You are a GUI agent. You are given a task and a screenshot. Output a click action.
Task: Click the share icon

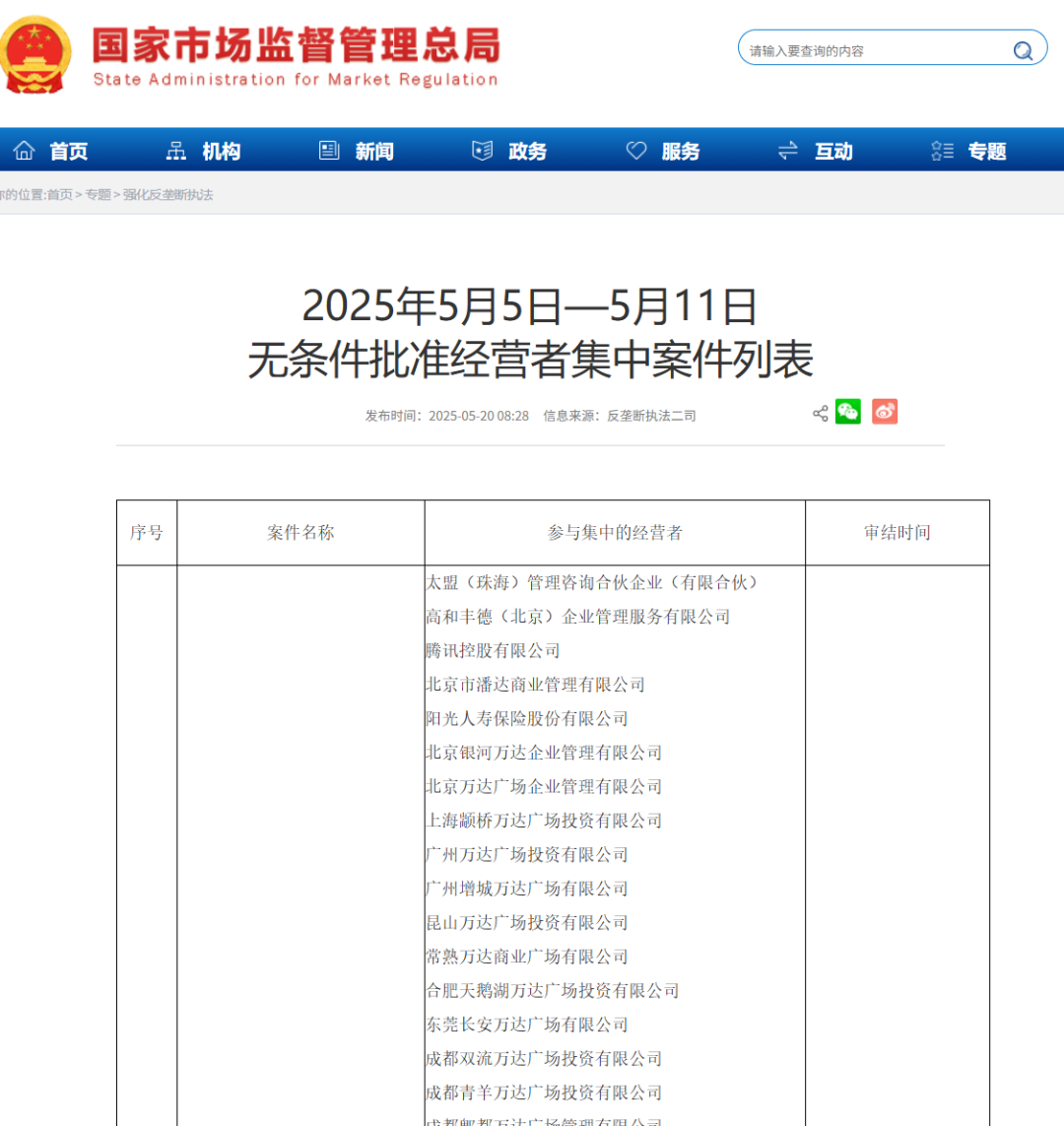[x=820, y=413]
